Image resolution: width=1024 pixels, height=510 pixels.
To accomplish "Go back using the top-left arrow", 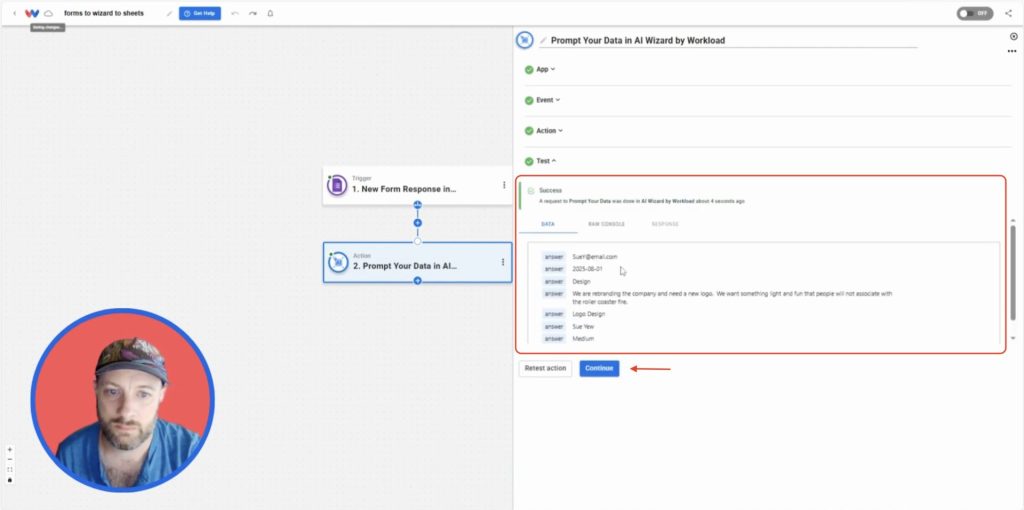I will [14, 13].
